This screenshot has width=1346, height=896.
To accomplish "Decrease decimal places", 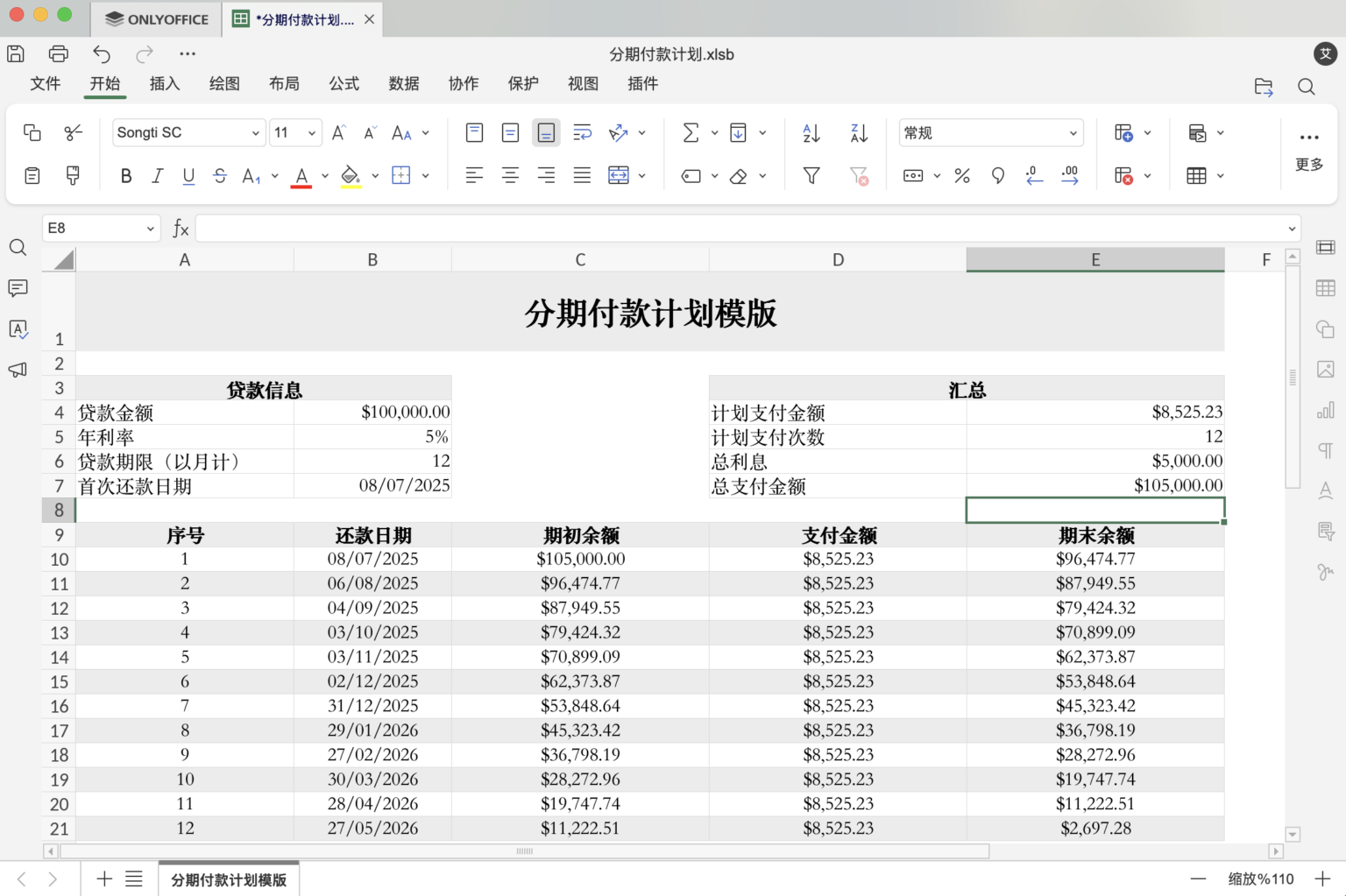I will [x=1034, y=175].
